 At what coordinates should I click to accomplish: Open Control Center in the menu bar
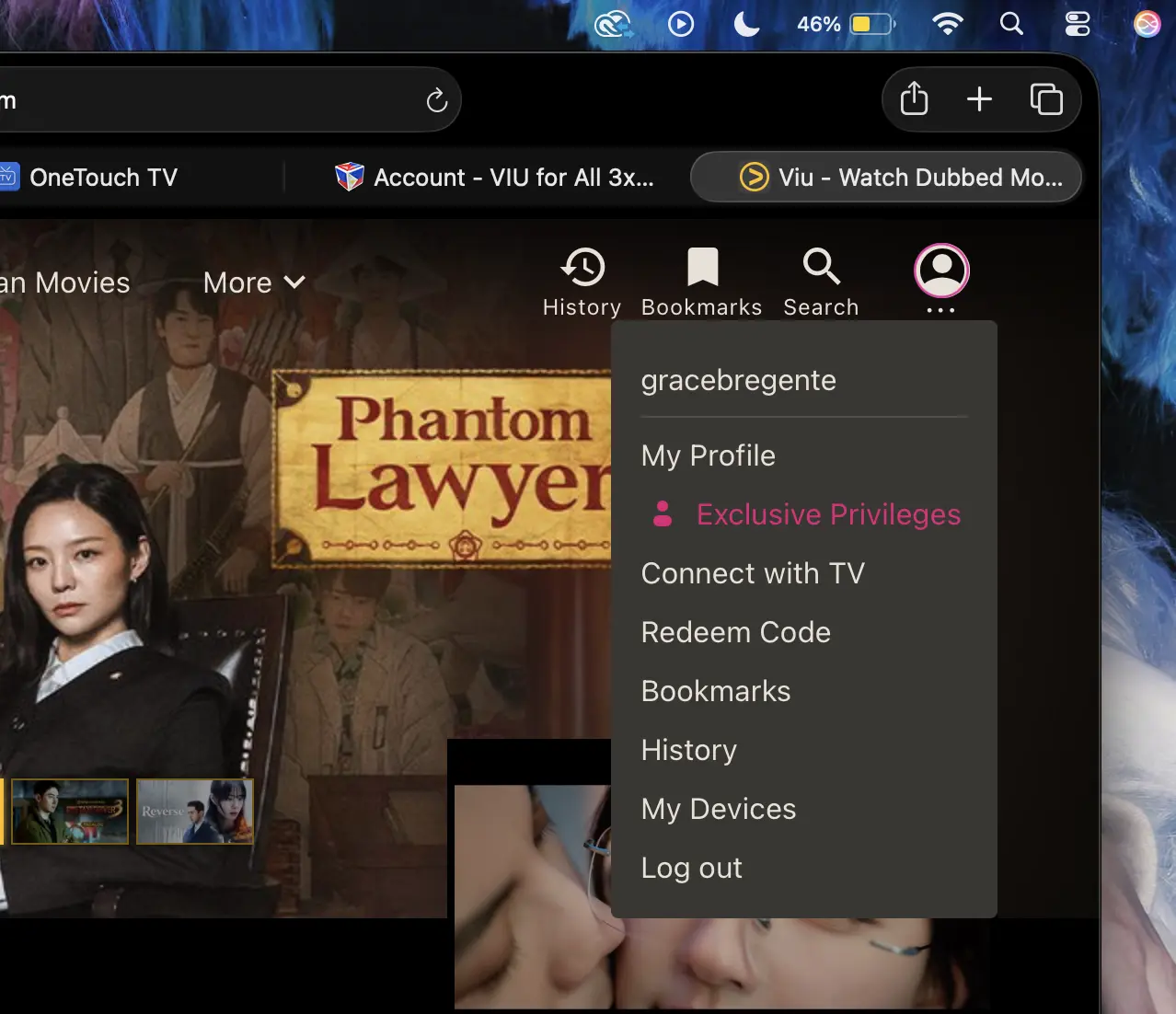pos(1078,24)
